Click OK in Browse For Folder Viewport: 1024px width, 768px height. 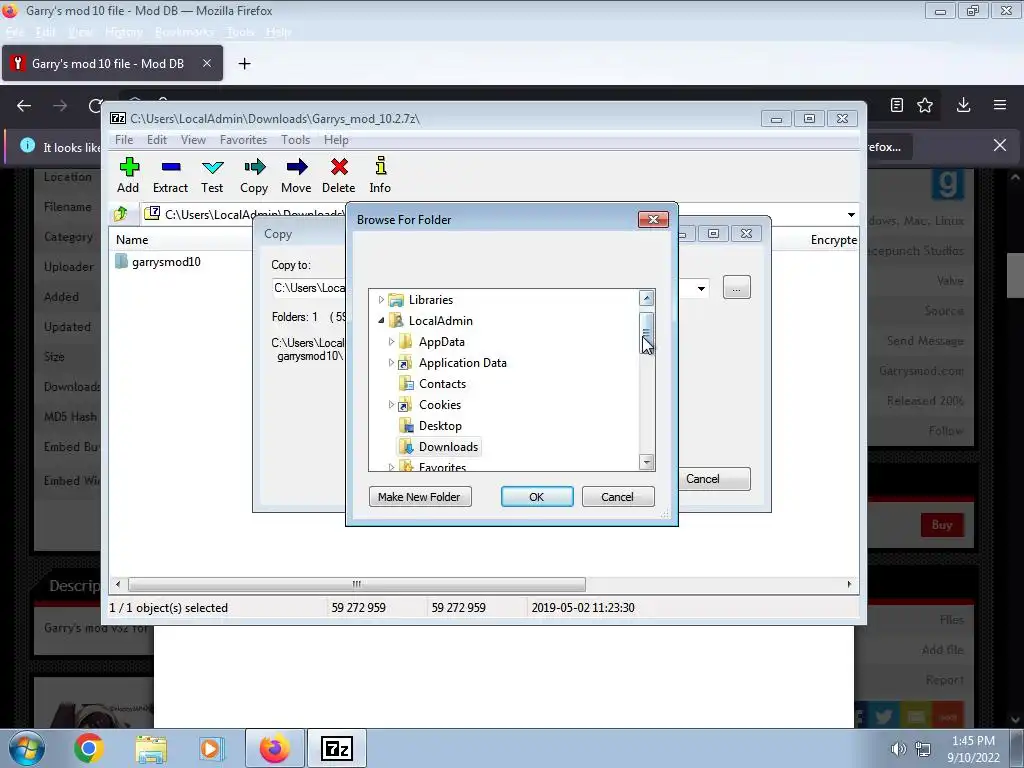(x=537, y=497)
